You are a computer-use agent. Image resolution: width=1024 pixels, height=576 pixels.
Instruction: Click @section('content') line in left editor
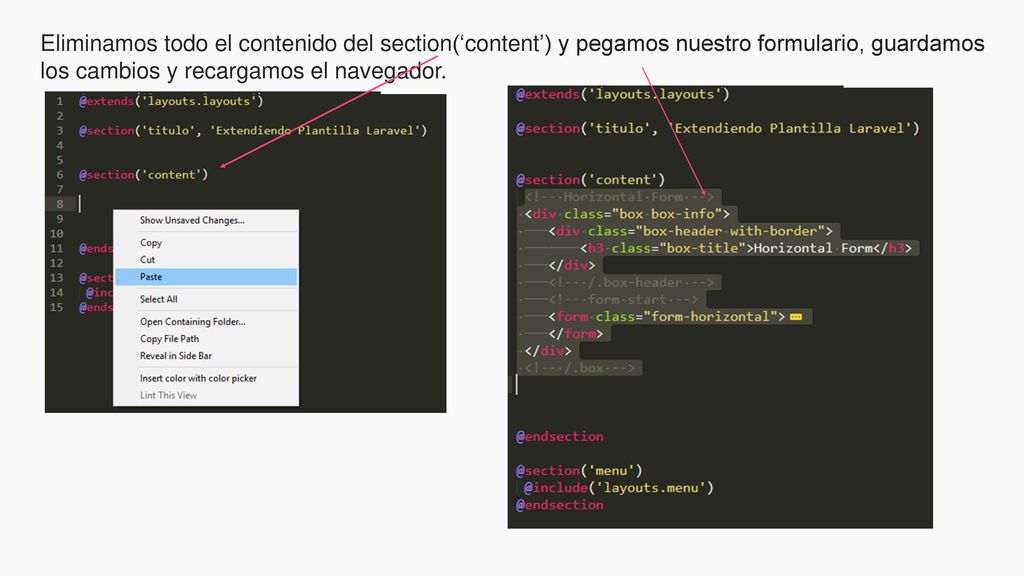[143, 175]
